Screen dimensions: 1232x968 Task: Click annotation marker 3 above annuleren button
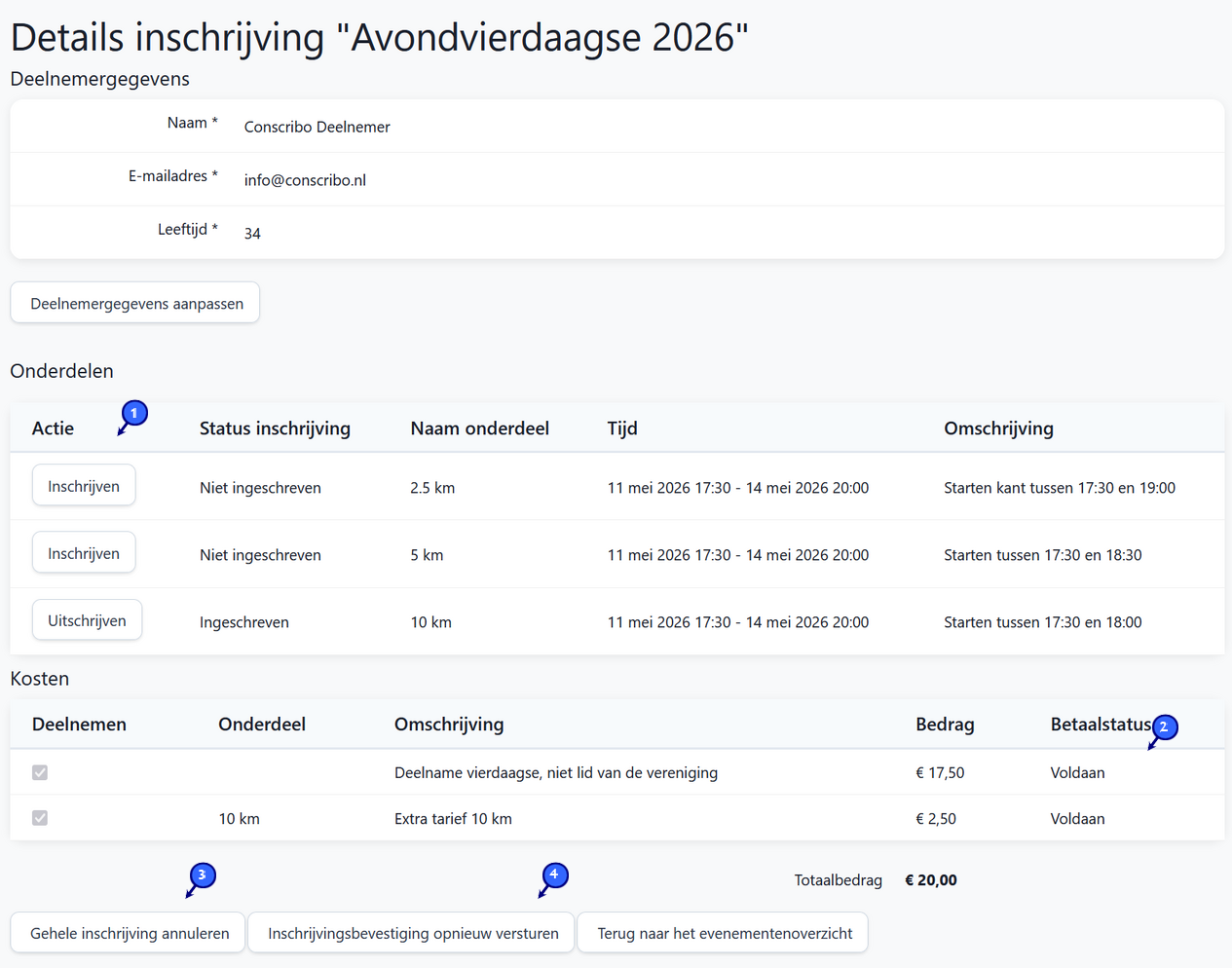click(202, 875)
